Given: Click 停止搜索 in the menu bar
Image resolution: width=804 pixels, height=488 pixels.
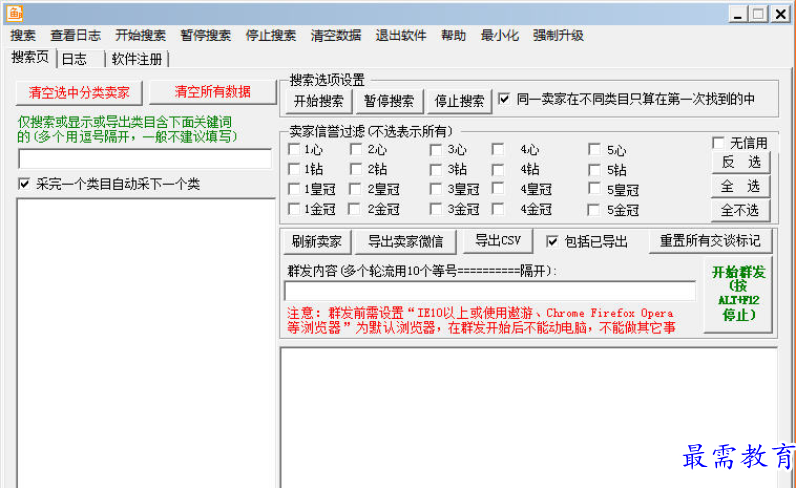Looking at the screenshot, I should tap(271, 35).
